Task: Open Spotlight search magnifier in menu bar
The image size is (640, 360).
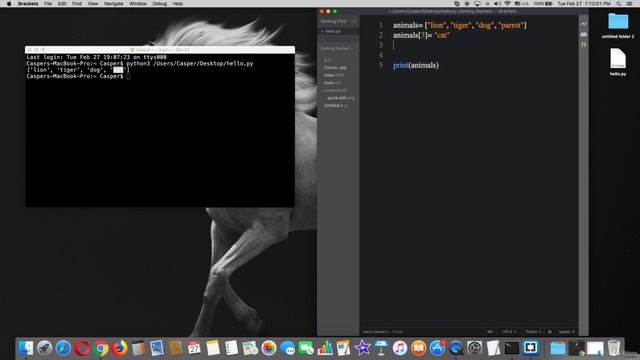Action: pyautogui.click(x=618, y=4)
